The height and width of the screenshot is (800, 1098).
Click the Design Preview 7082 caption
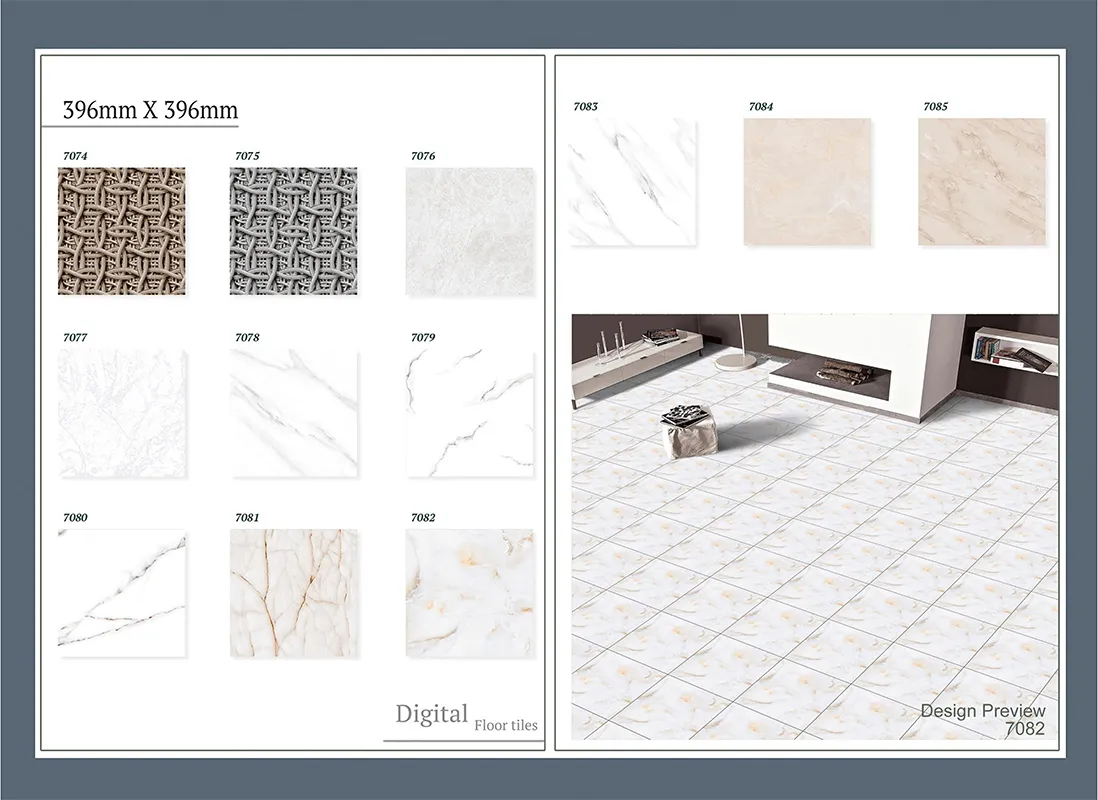[x=982, y=719]
